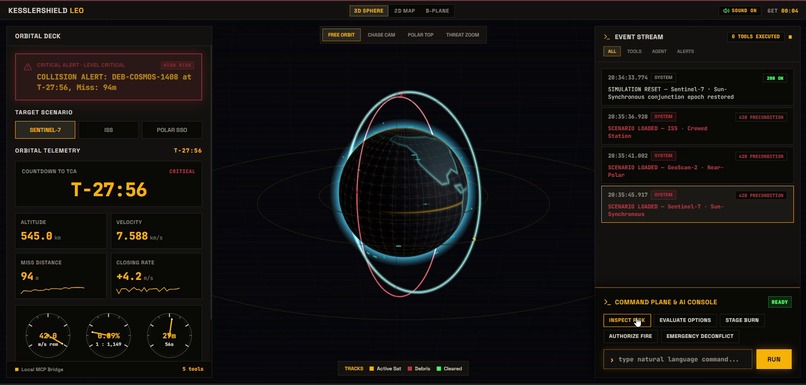
Task: Click the T-27:56 countdown to TCA readout
Action: [x=109, y=190]
